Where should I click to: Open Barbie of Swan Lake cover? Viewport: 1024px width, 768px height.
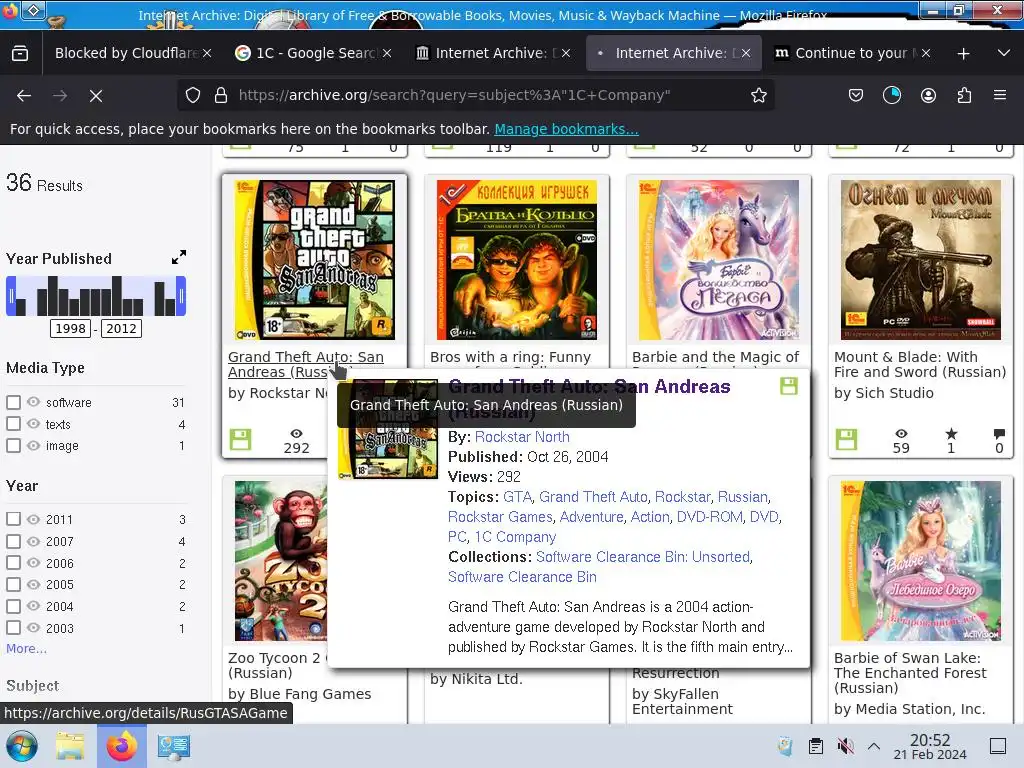(921, 561)
